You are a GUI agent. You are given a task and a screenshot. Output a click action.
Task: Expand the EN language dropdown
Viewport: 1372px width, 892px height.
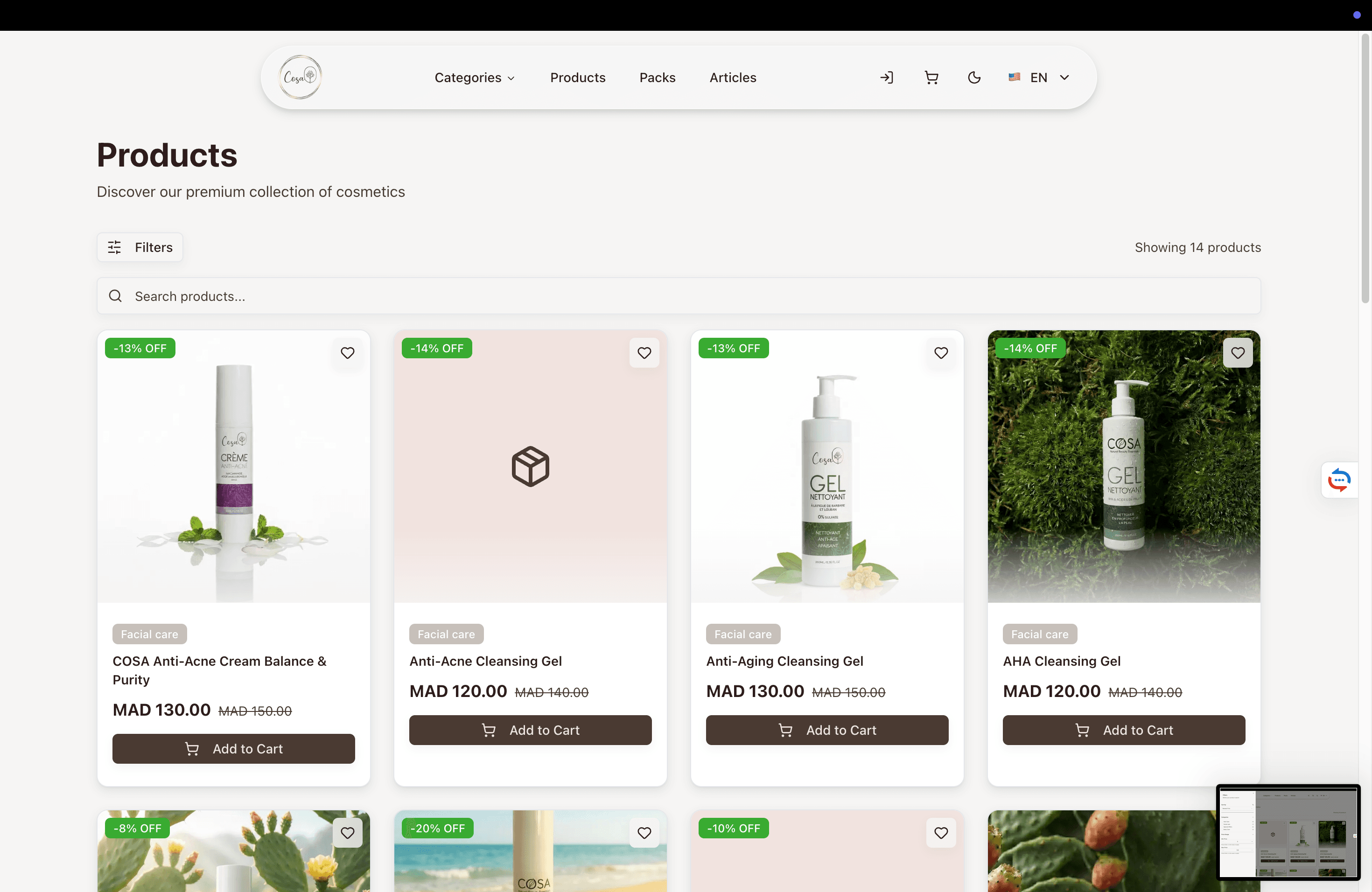[x=1039, y=77]
